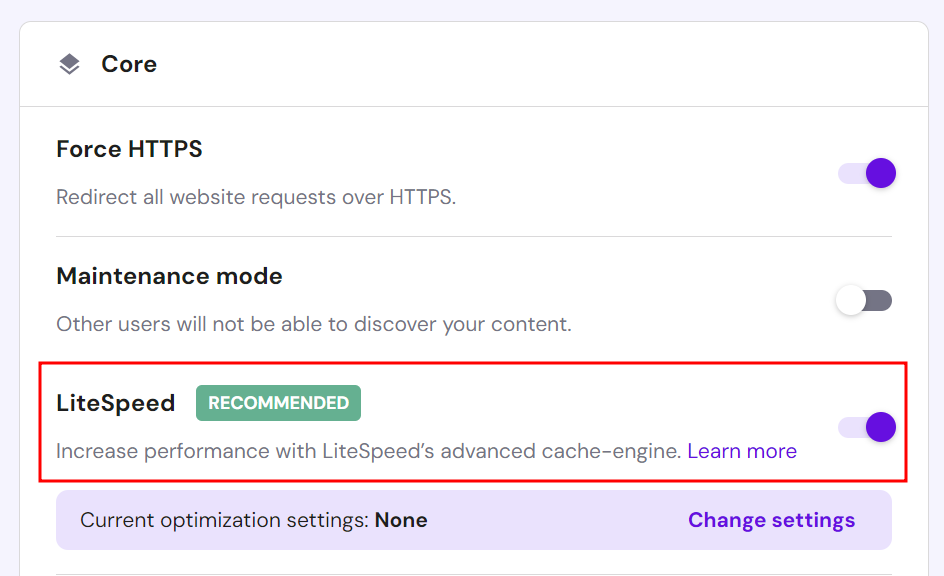Click the highlighted LiteSpeed row
944x576 pixels.
pyautogui.click(x=470, y=425)
